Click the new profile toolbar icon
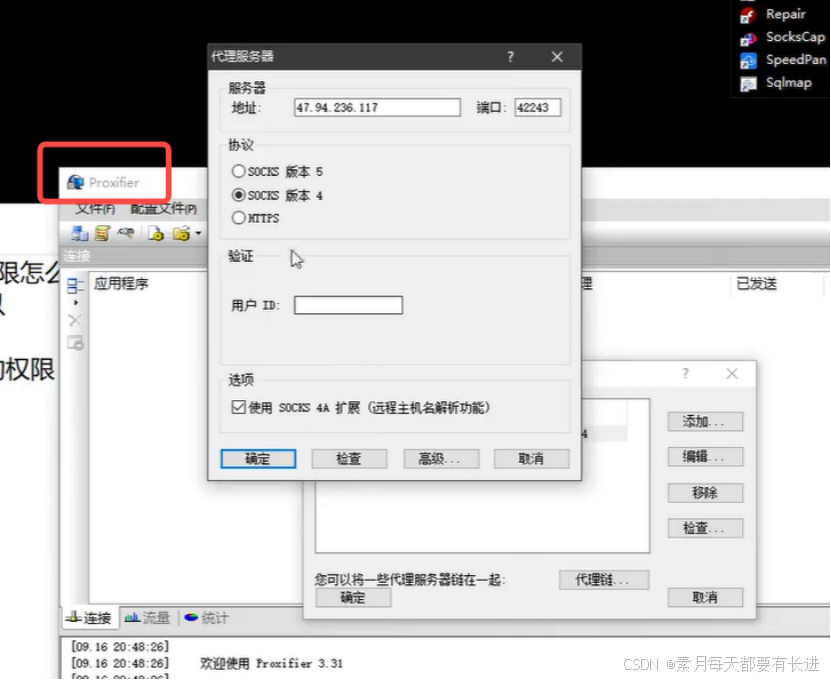This screenshot has height=680, width=831. (156, 233)
